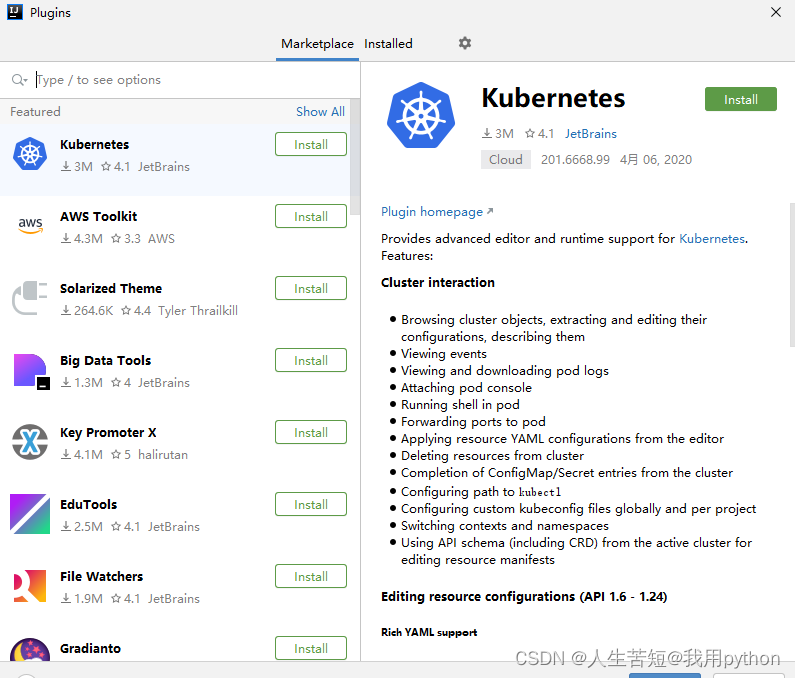Open the Kubernetes link in description
The height and width of the screenshot is (678, 795).
pos(712,239)
